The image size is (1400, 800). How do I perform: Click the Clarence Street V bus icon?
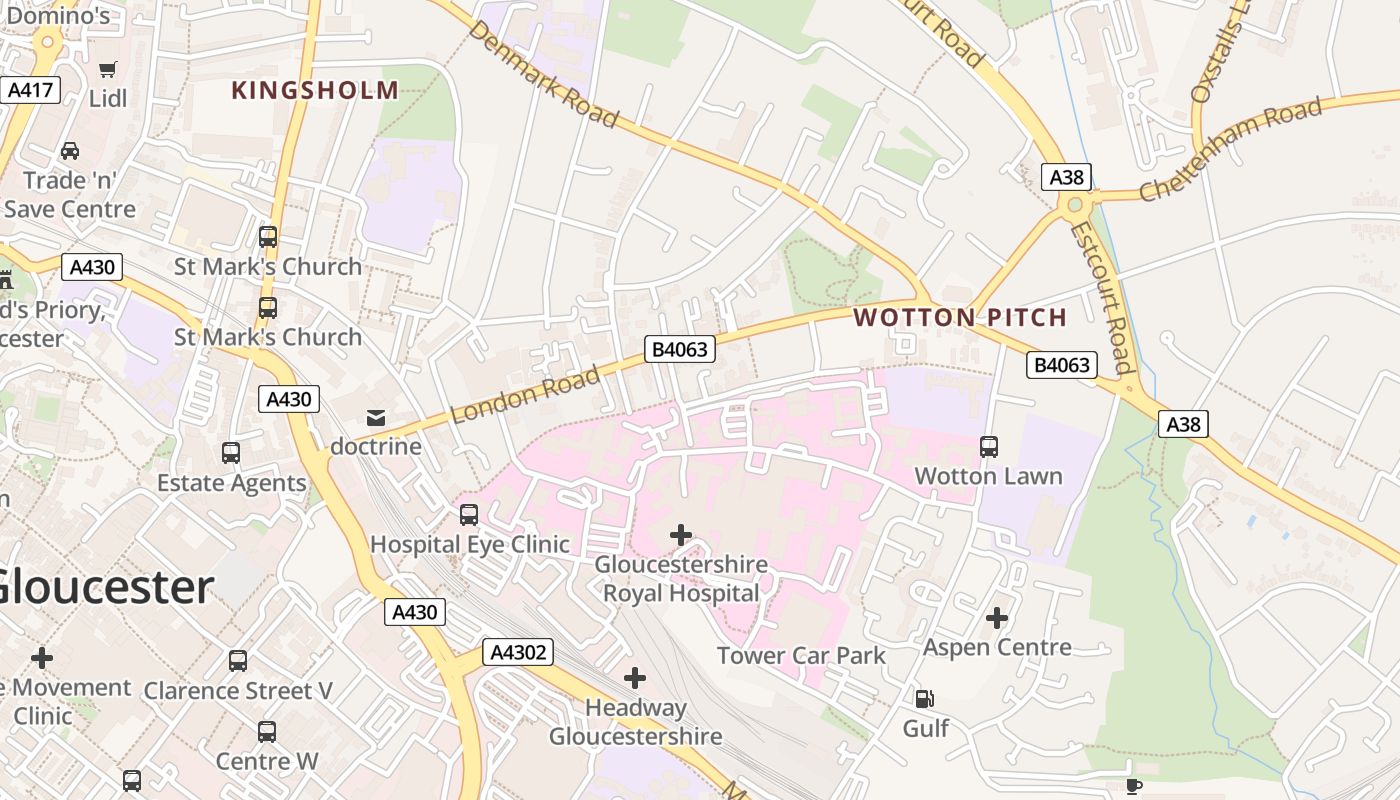point(238,661)
